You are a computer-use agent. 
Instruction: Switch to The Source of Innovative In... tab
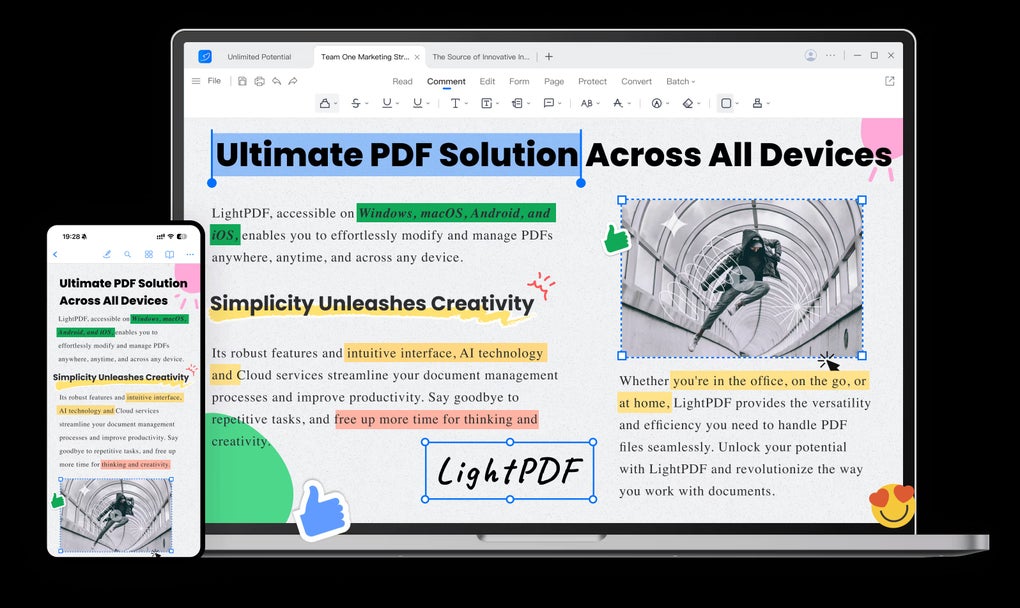[x=481, y=57]
